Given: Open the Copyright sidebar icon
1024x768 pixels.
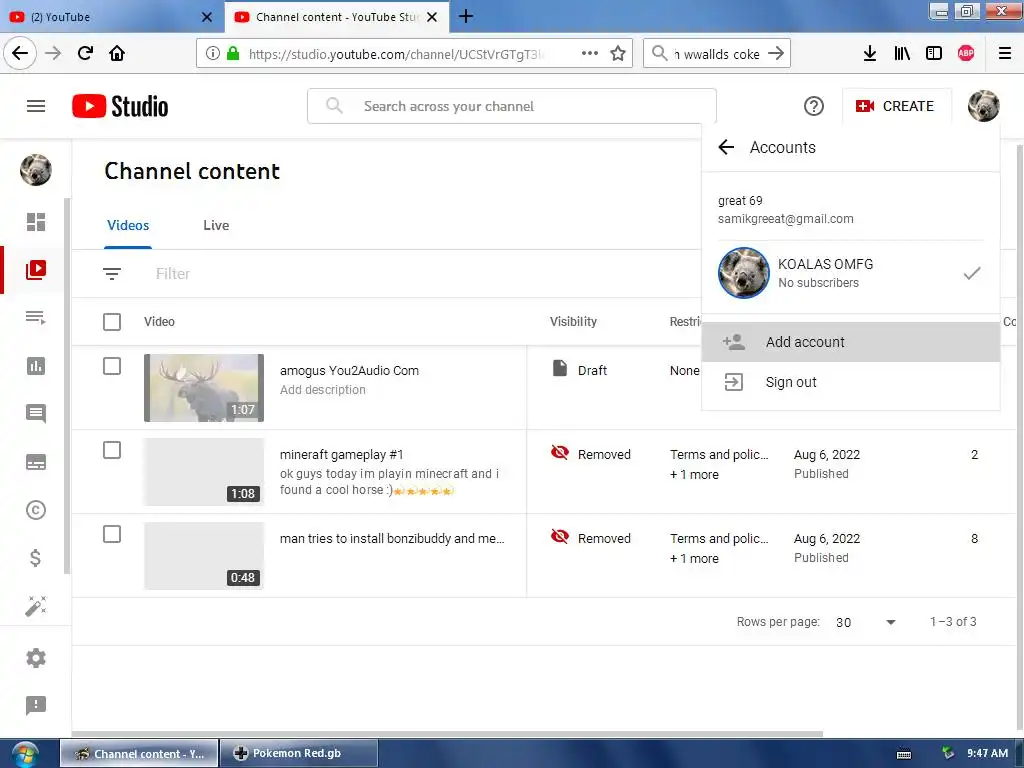Looking at the screenshot, I should click(36, 509).
